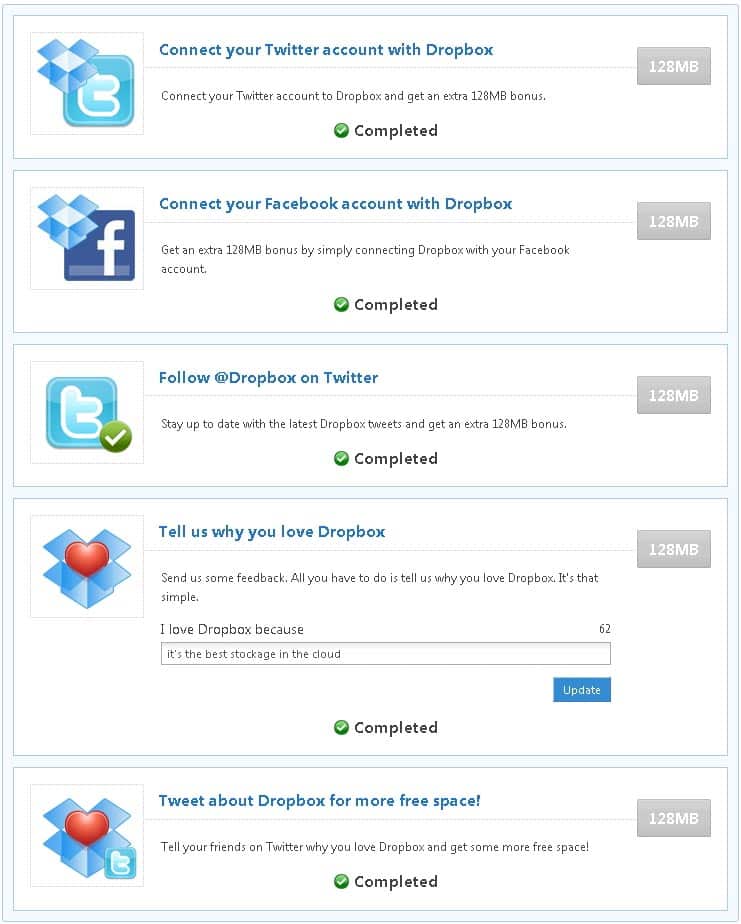Click the Dropbox Facebook connect icon

(x=87, y=238)
